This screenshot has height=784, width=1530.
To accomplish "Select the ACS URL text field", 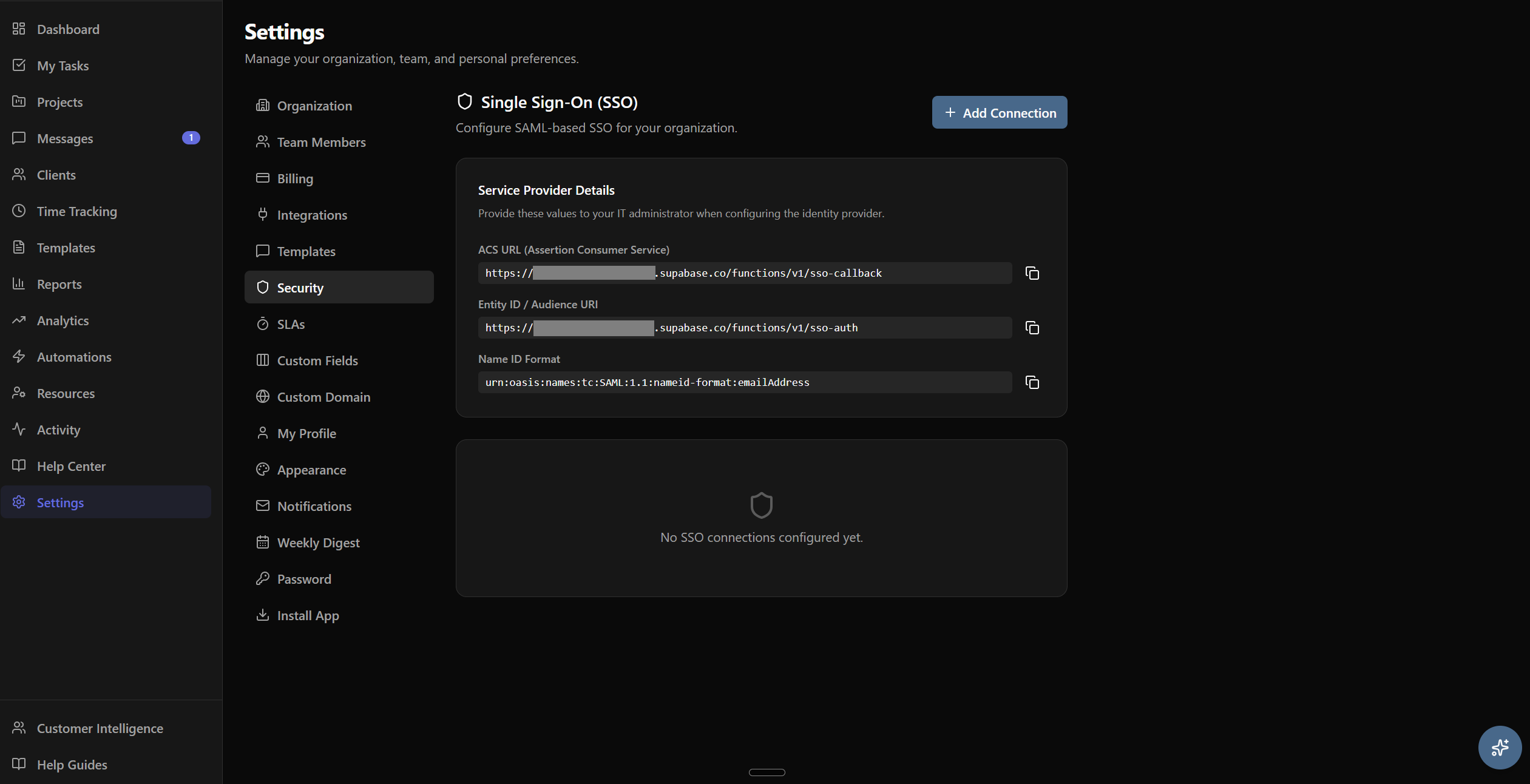I will [x=744, y=272].
